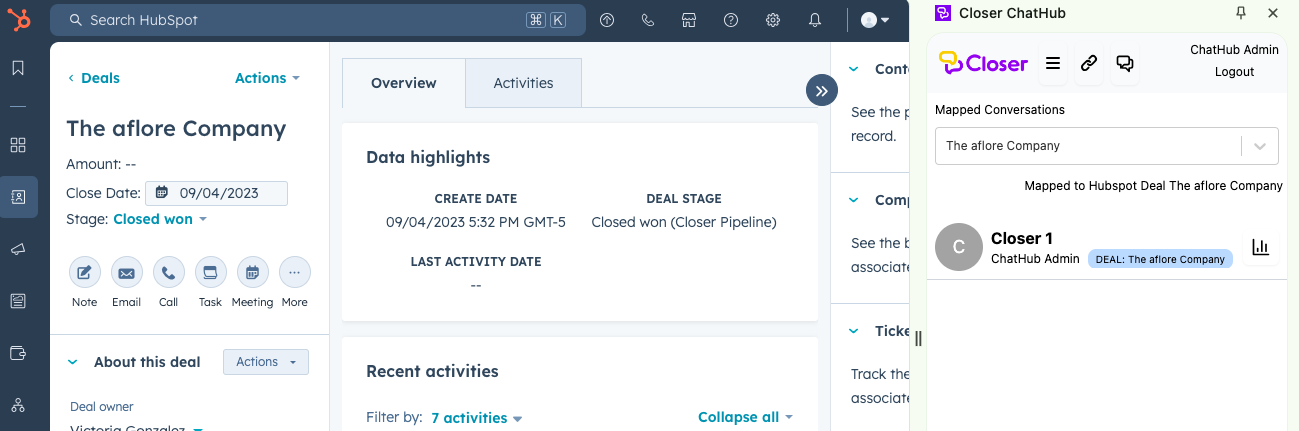Image resolution: width=1299 pixels, height=431 pixels.
Task: Open the Closer link icon
Action: click(1089, 64)
